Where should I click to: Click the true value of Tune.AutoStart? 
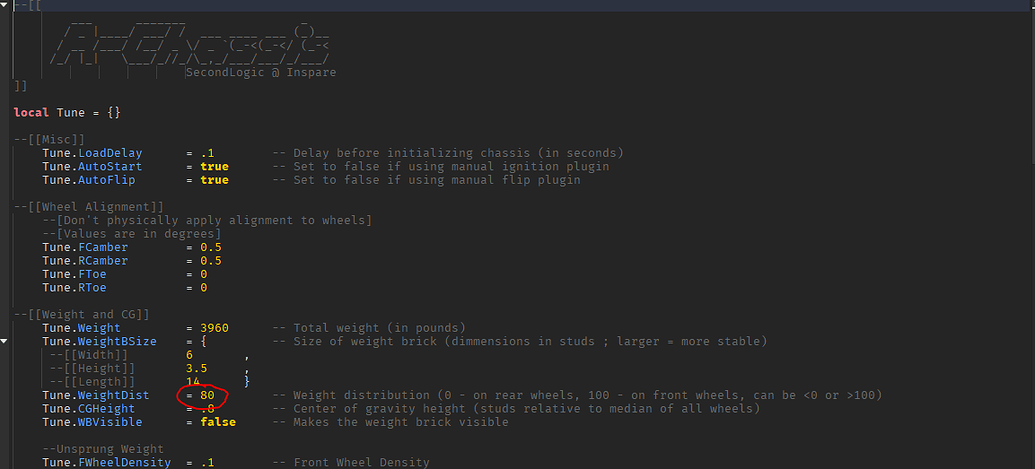(214, 166)
